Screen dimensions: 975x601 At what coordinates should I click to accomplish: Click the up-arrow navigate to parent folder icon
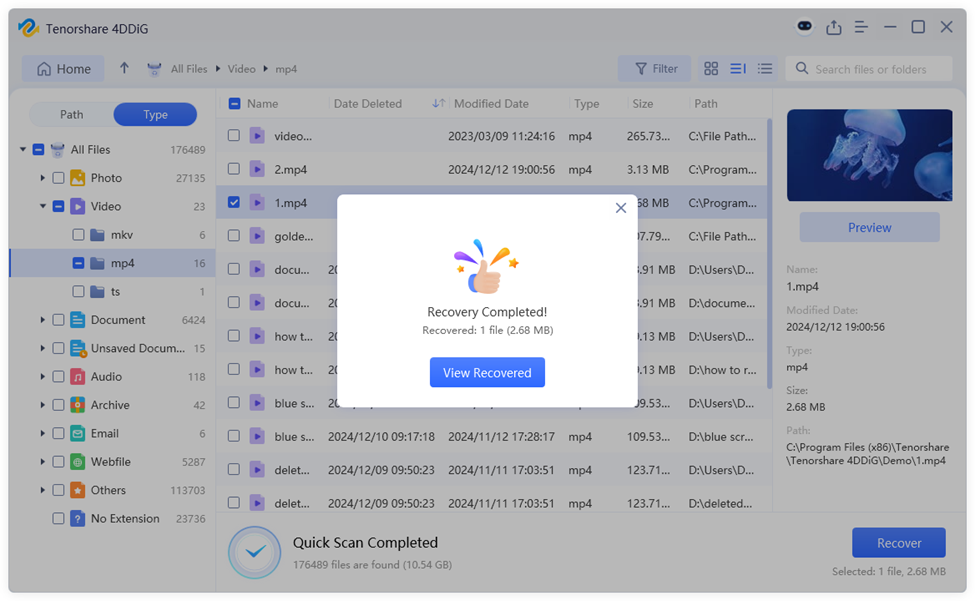point(124,69)
